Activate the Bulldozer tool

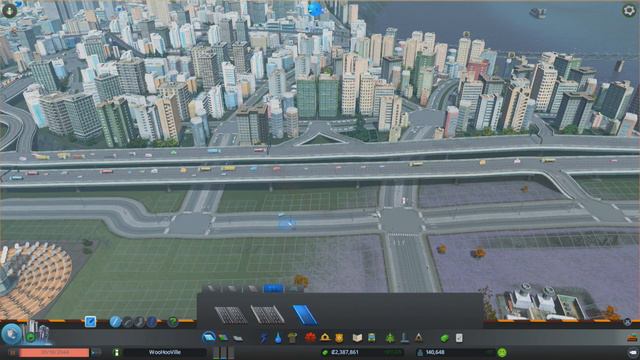pos(632,338)
